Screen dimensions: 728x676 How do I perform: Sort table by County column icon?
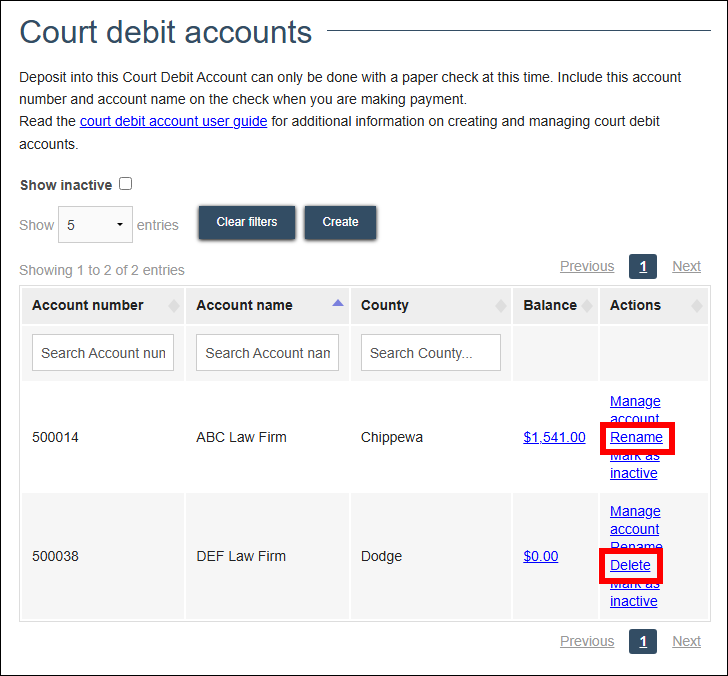click(x=500, y=306)
